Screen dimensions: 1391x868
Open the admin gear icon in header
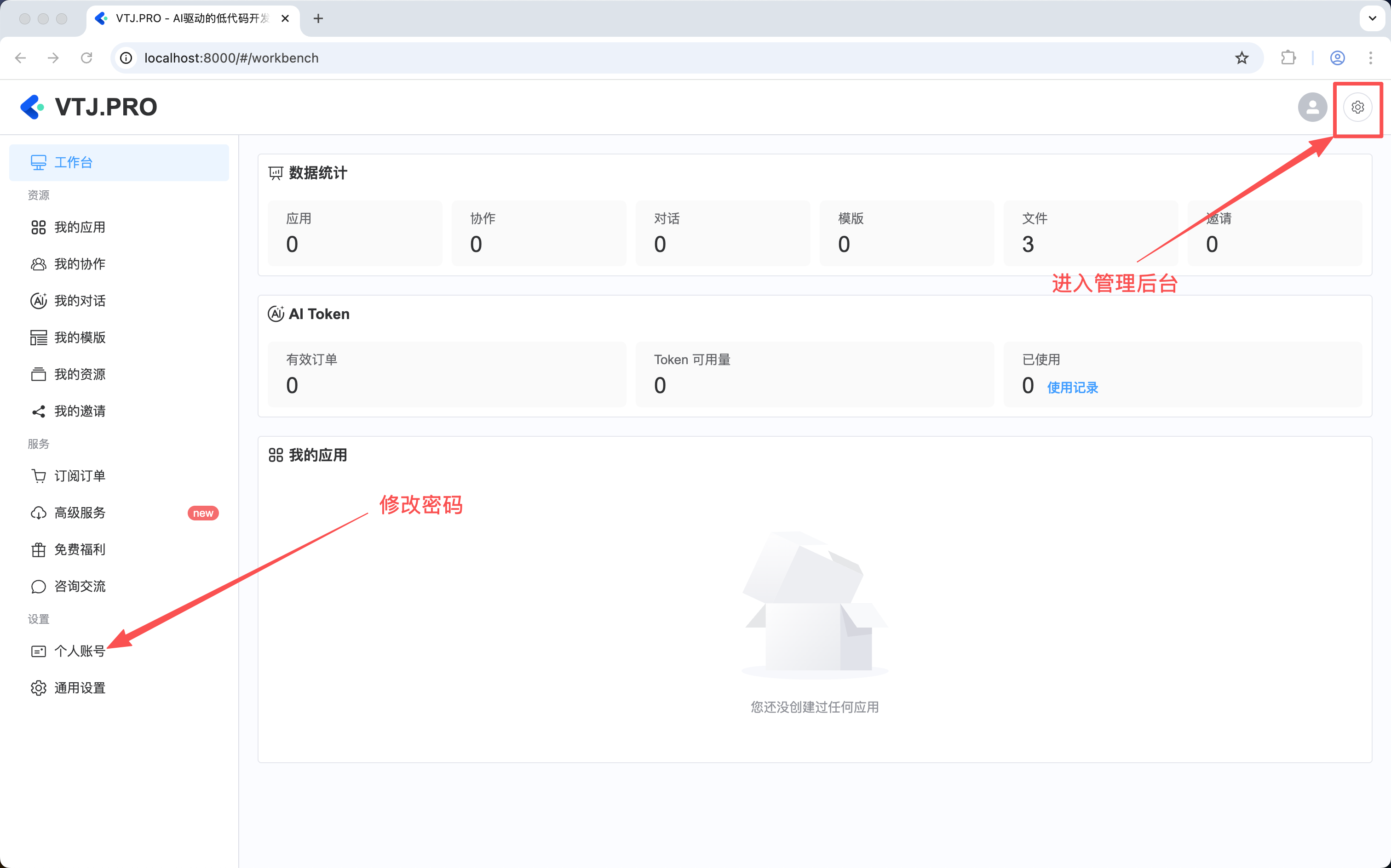[x=1357, y=108]
